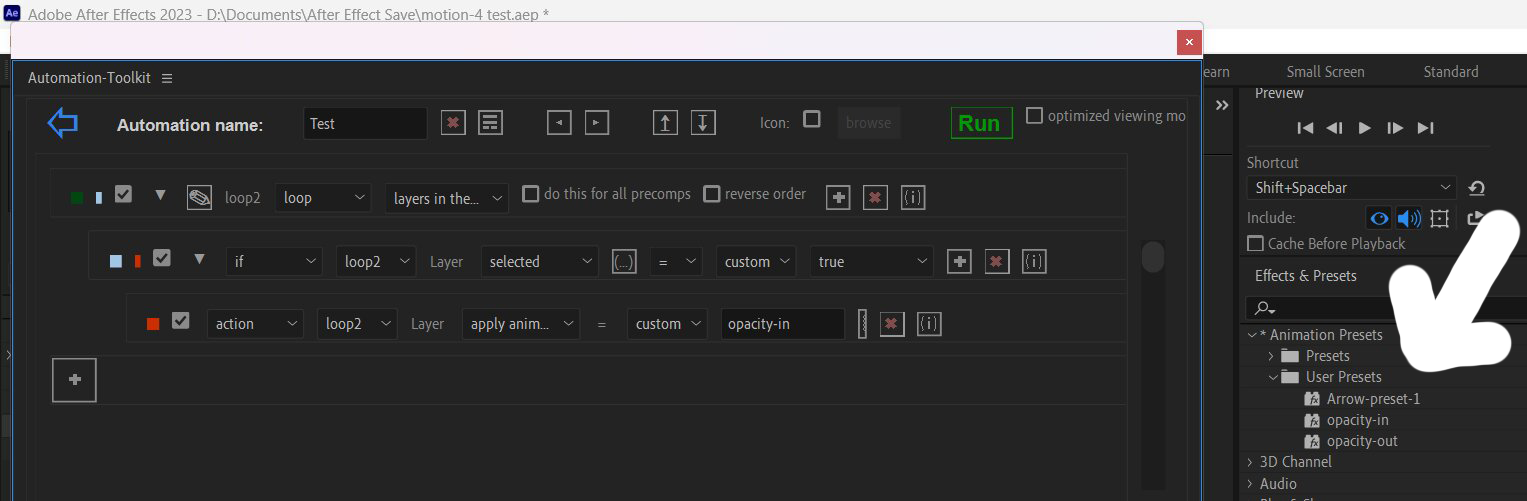Click the Automation name field containing Test

click(365, 124)
